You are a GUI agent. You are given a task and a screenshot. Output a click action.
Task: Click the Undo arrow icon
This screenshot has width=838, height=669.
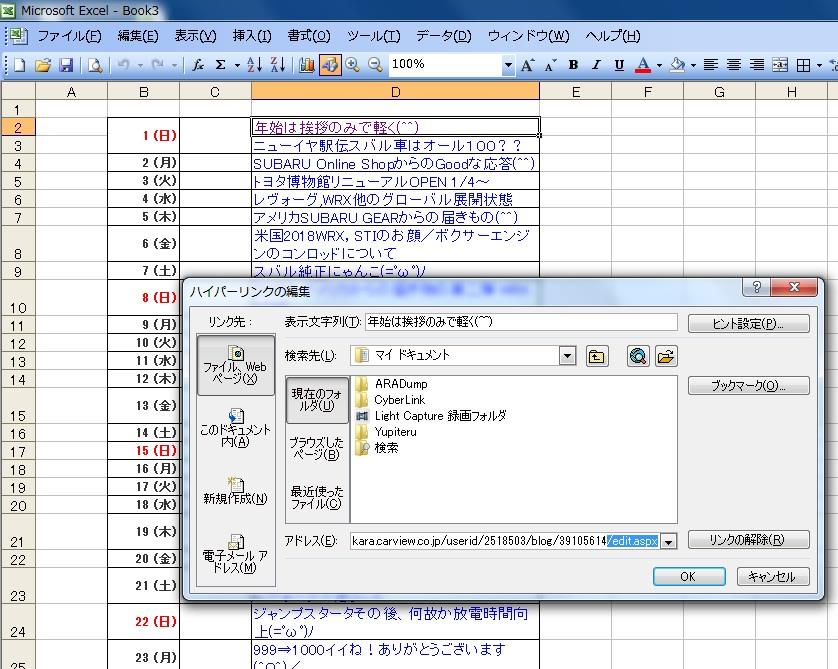tap(123, 65)
